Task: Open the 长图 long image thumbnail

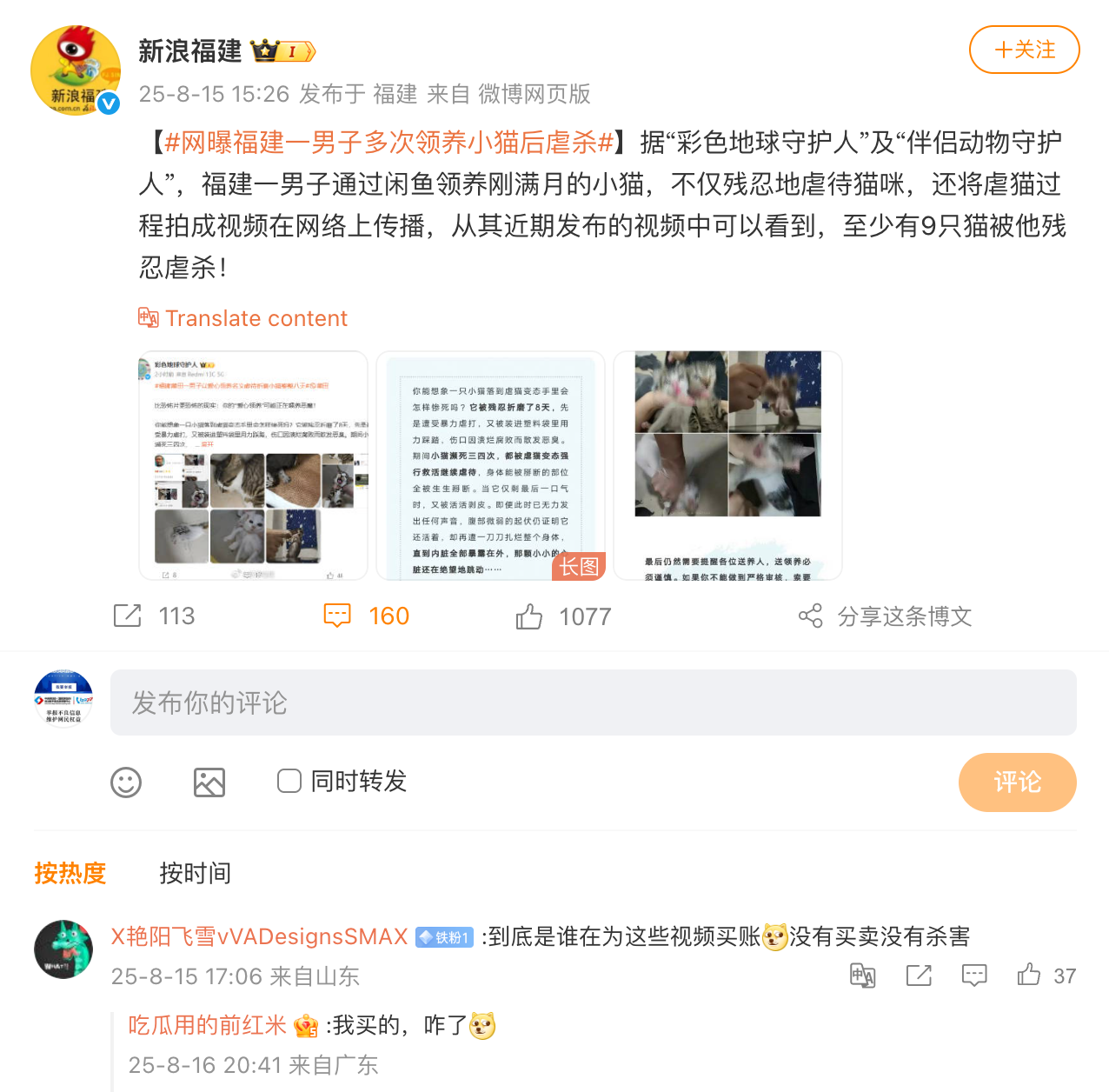Action: (x=491, y=465)
